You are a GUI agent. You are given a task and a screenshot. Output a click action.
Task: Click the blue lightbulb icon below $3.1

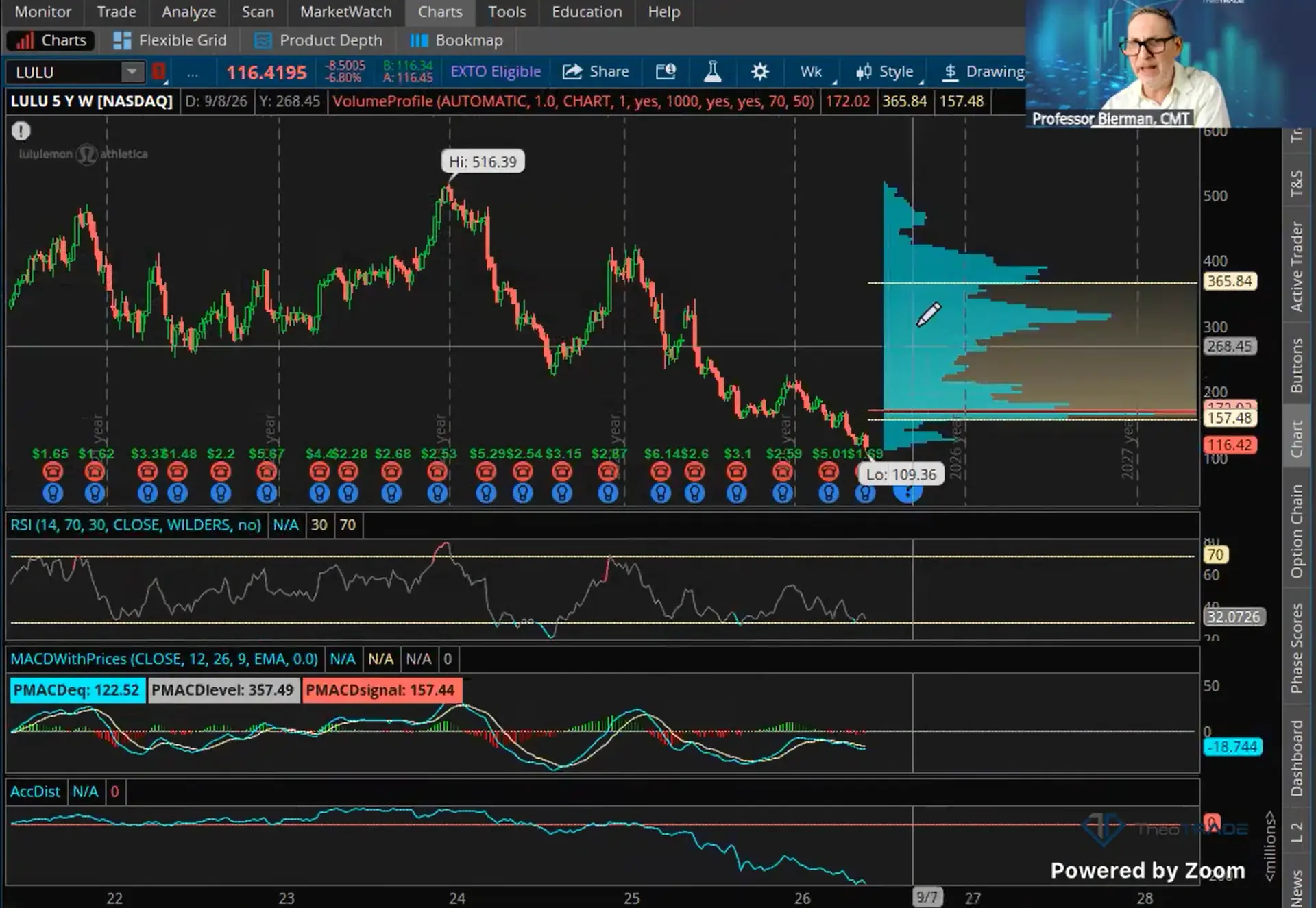[737, 493]
